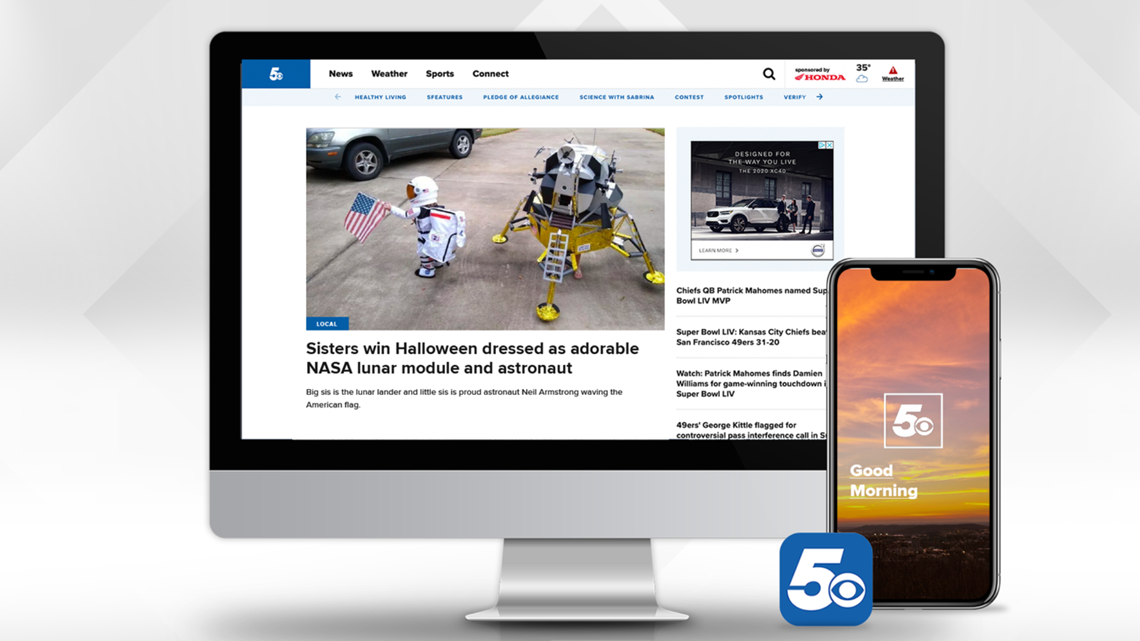
Task: Click the Volvo logo in the advertisement
Action: 817,250
